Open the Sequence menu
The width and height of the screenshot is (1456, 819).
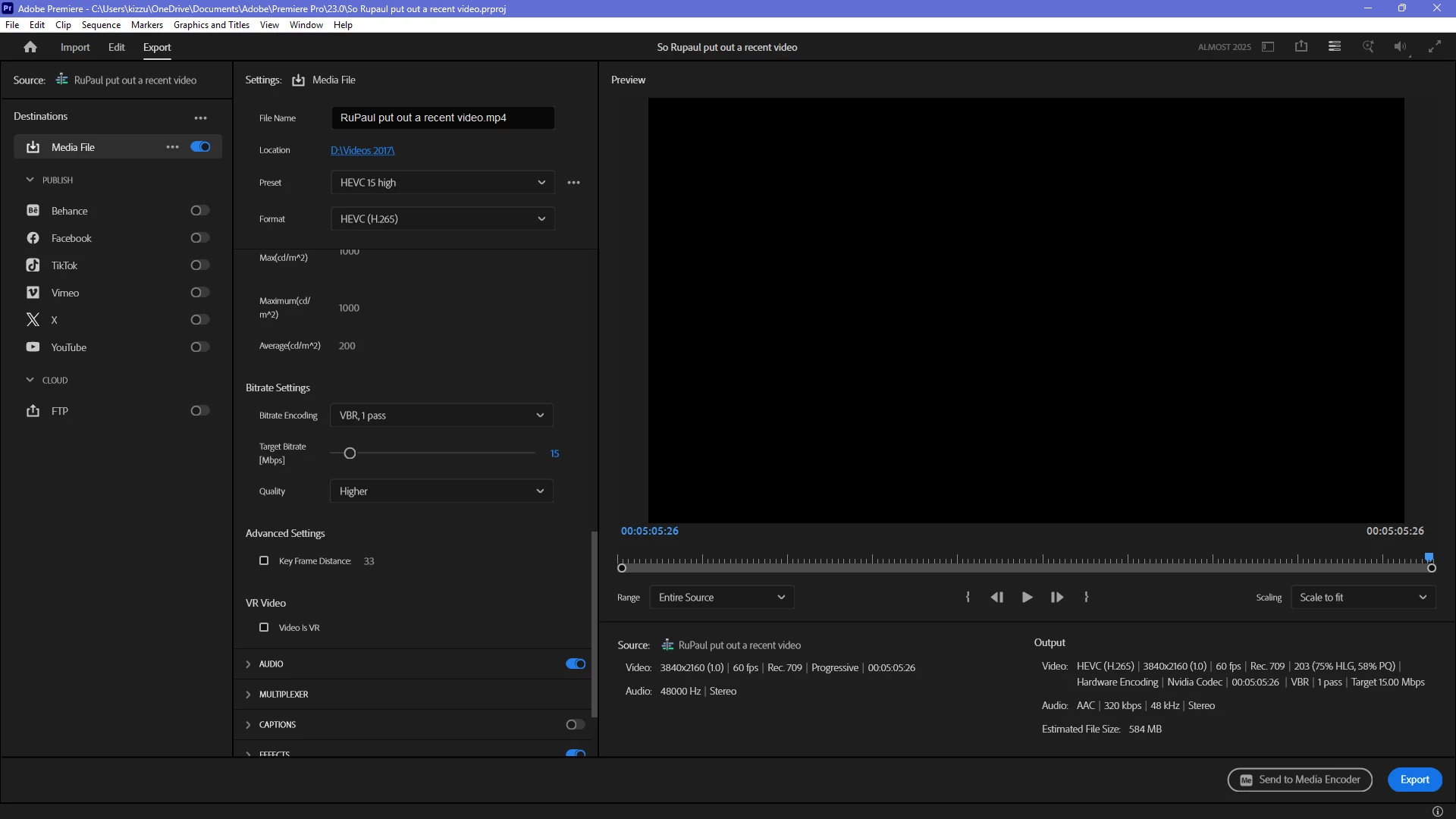(x=101, y=25)
